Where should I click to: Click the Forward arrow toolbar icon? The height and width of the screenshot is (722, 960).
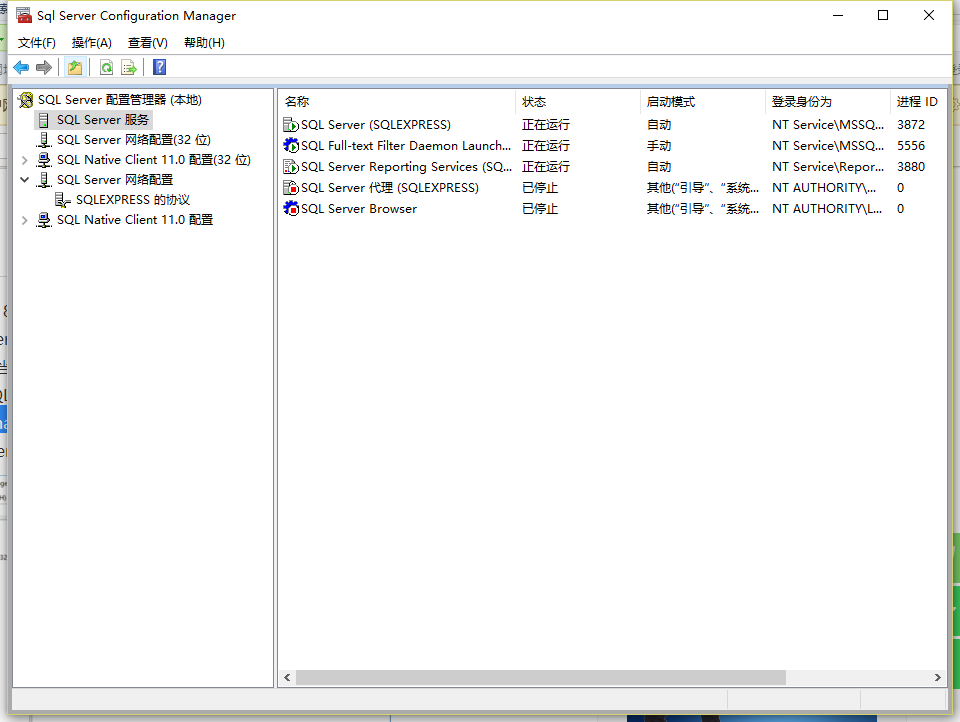pyautogui.click(x=43, y=67)
